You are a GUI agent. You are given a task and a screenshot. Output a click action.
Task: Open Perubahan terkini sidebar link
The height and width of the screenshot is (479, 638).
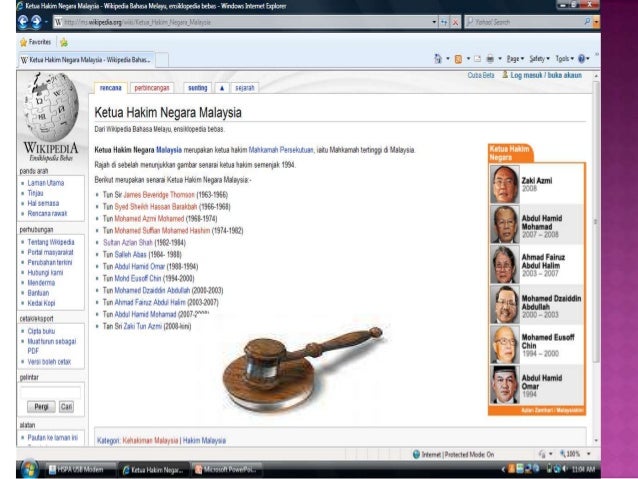coord(50,262)
